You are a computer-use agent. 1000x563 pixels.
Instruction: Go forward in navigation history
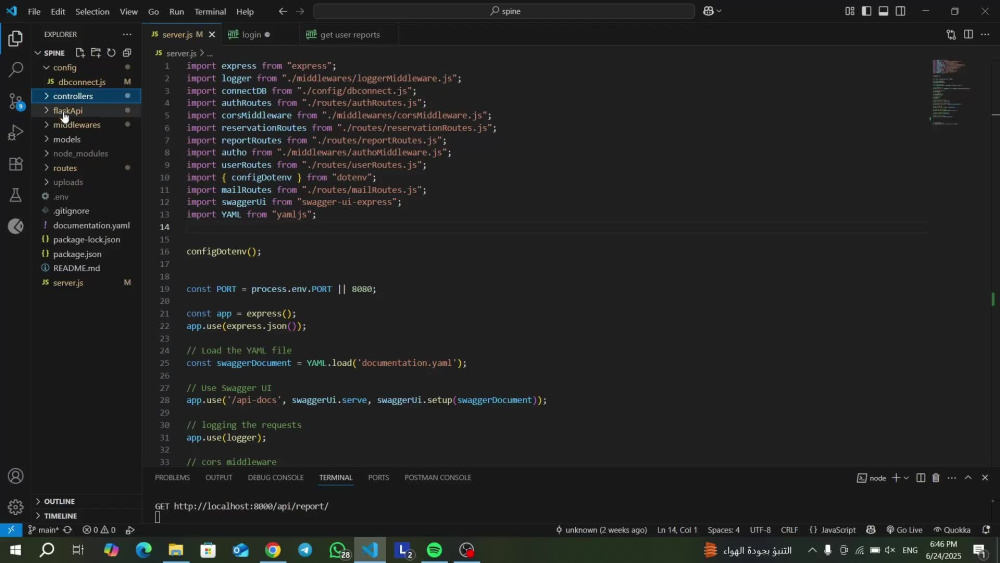(300, 11)
